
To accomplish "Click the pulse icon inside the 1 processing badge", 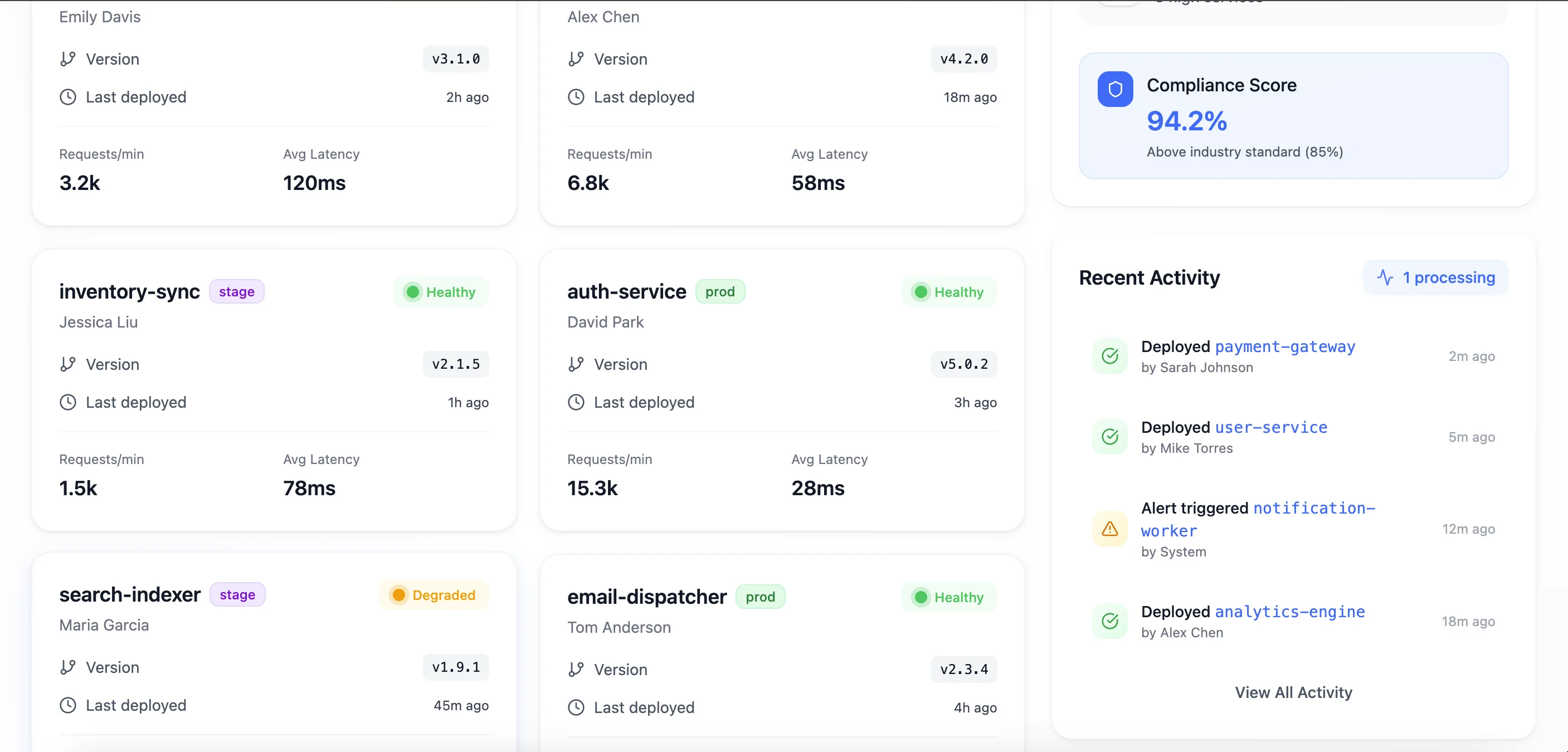I will pos(1385,277).
